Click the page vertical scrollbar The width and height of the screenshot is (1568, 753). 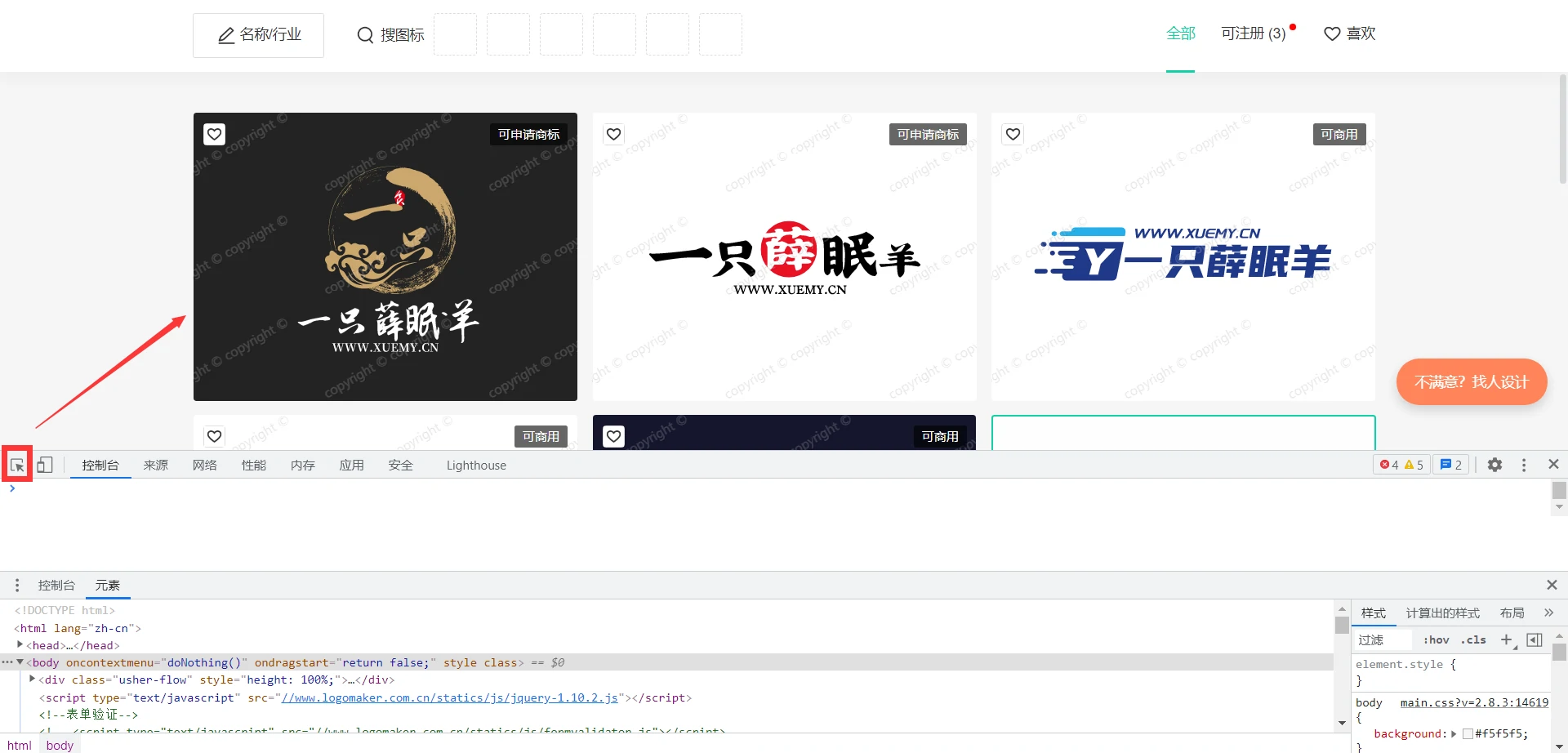(1563, 129)
